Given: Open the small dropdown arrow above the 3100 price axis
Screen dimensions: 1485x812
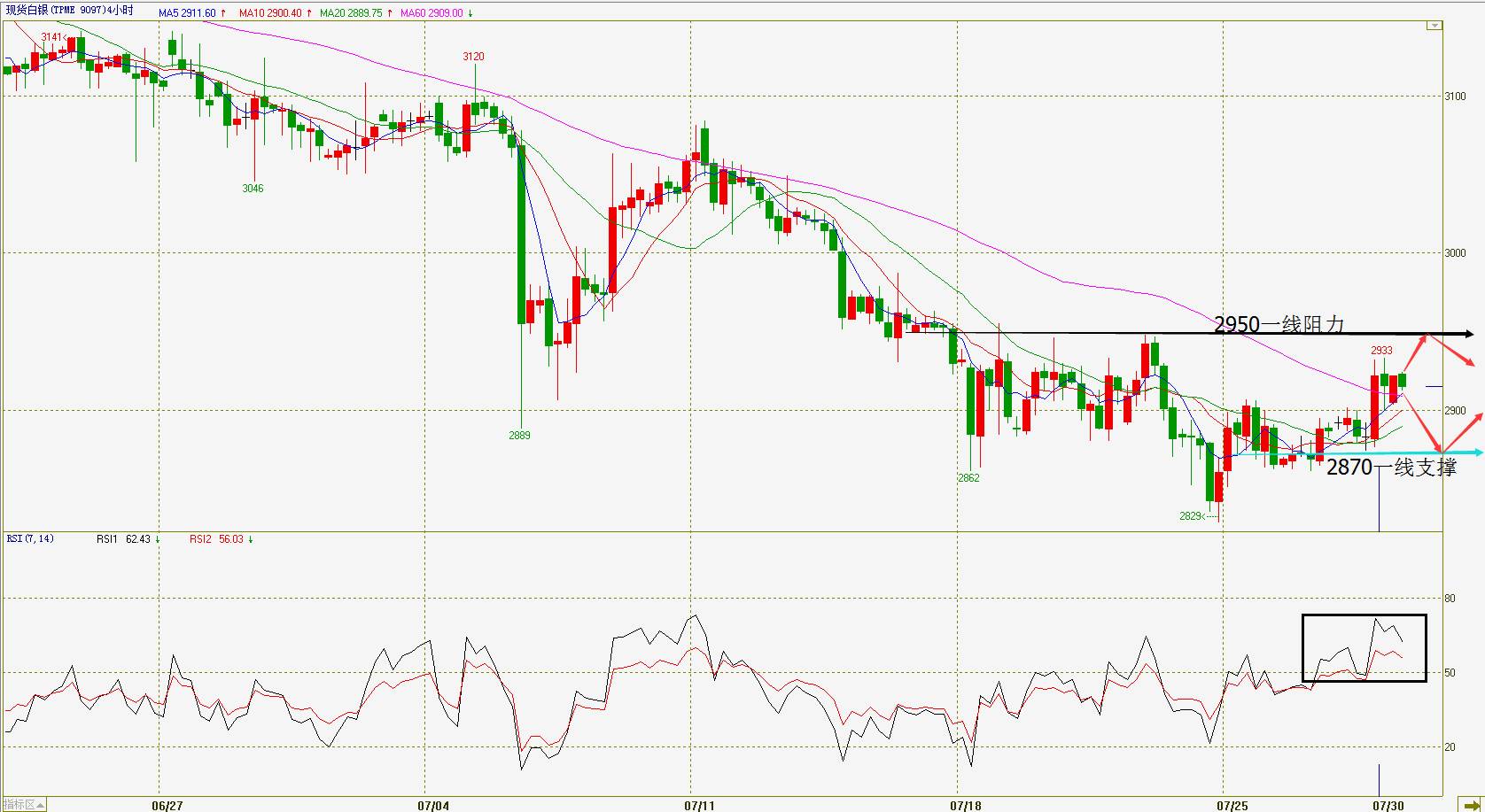Looking at the screenshot, I should [x=1434, y=26].
